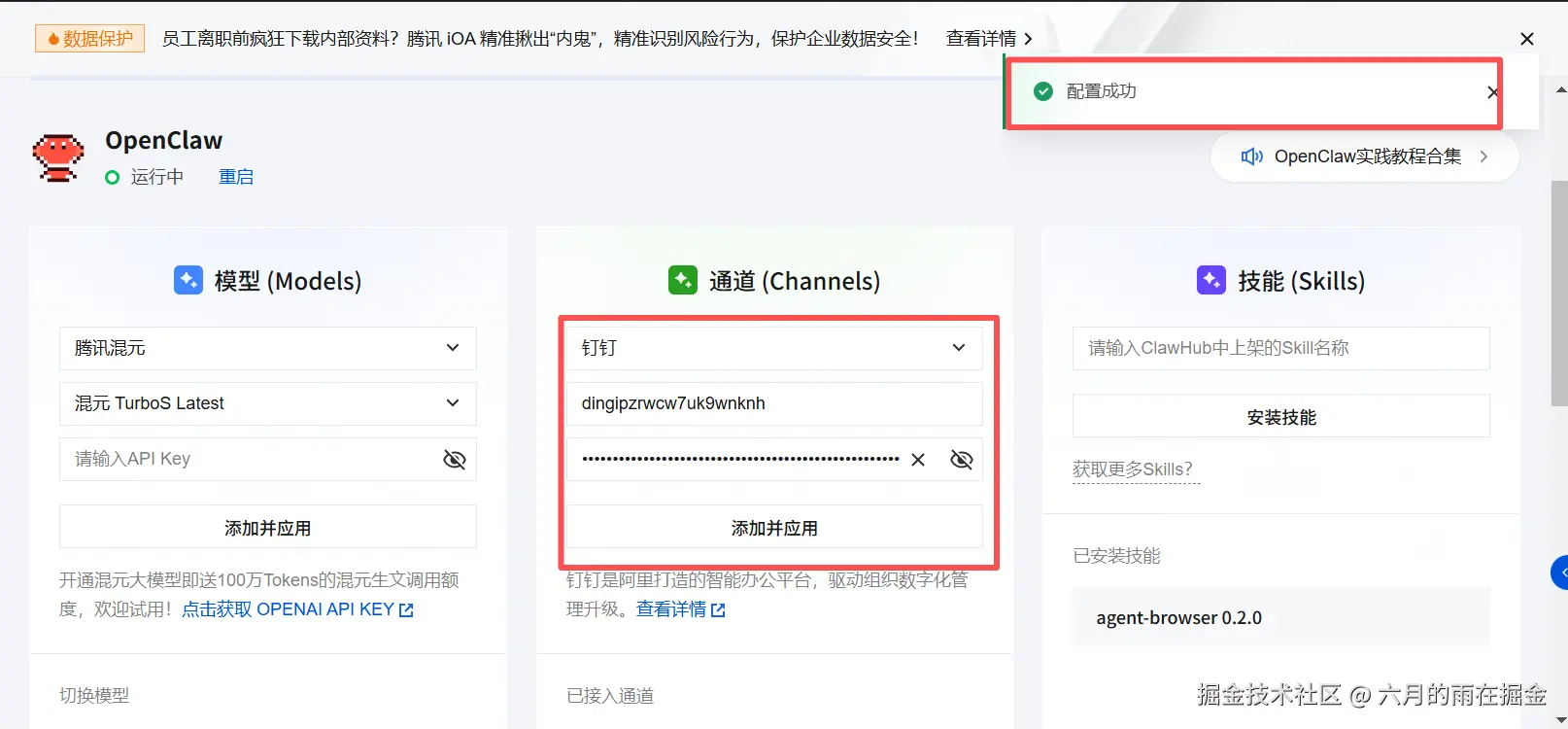Click the dingipzrwcw7uk9wnknh client ID field

click(774, 403)
